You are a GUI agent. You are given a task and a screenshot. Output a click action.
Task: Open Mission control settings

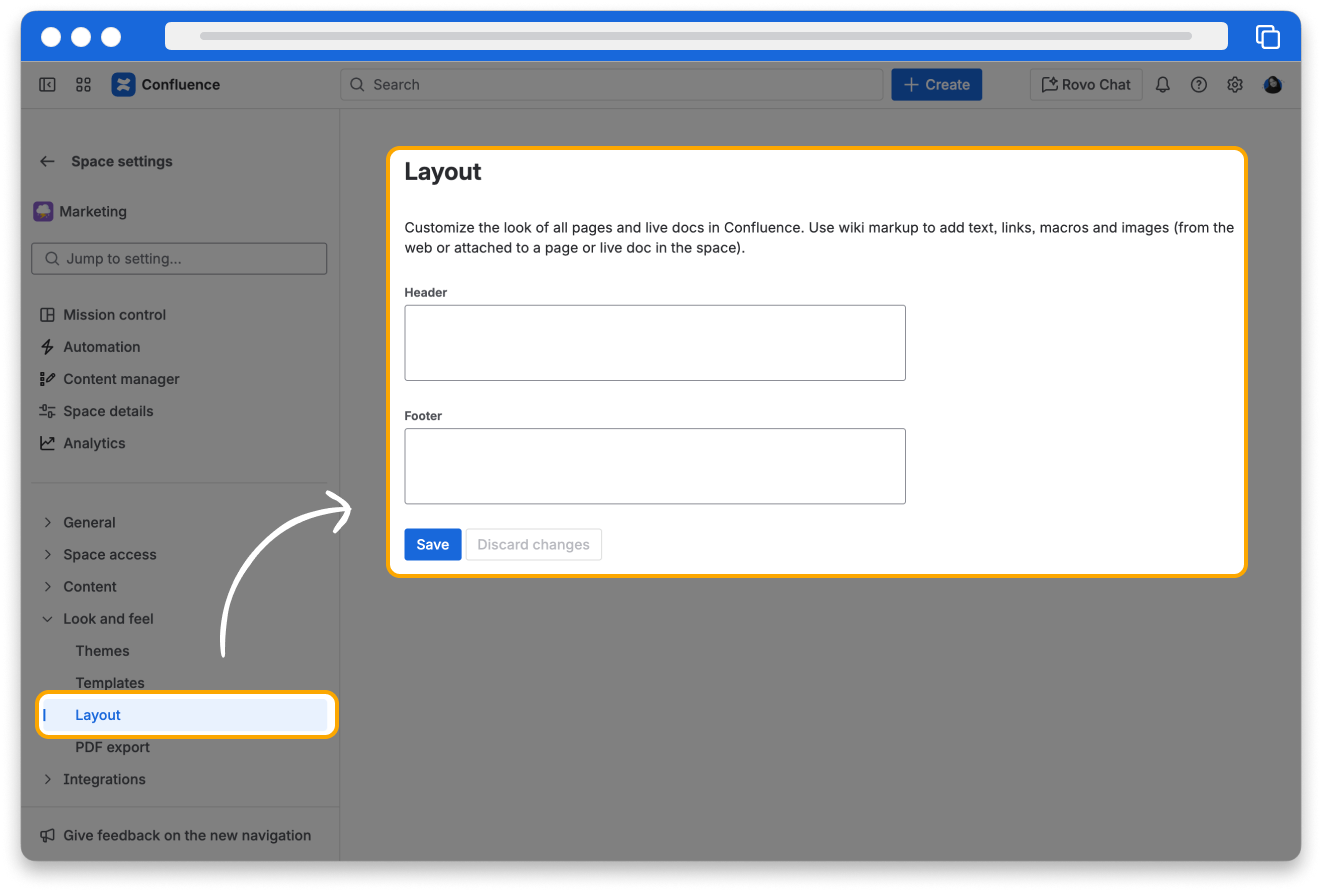coord(114,315)
